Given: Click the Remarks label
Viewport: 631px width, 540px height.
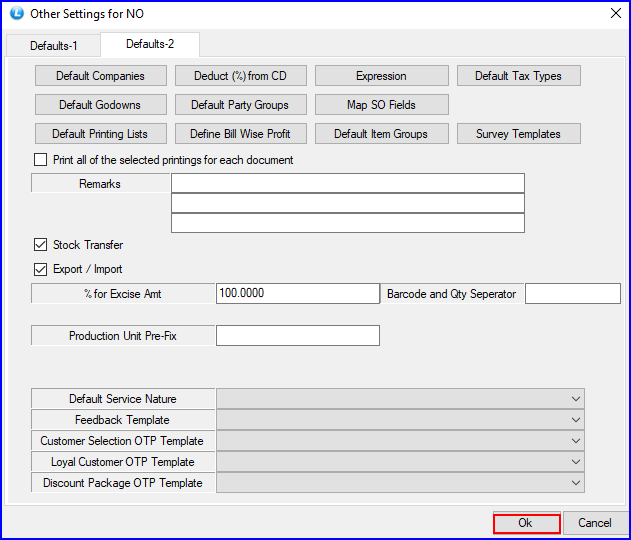Looking at the screenshot, I should coord(100,184).
